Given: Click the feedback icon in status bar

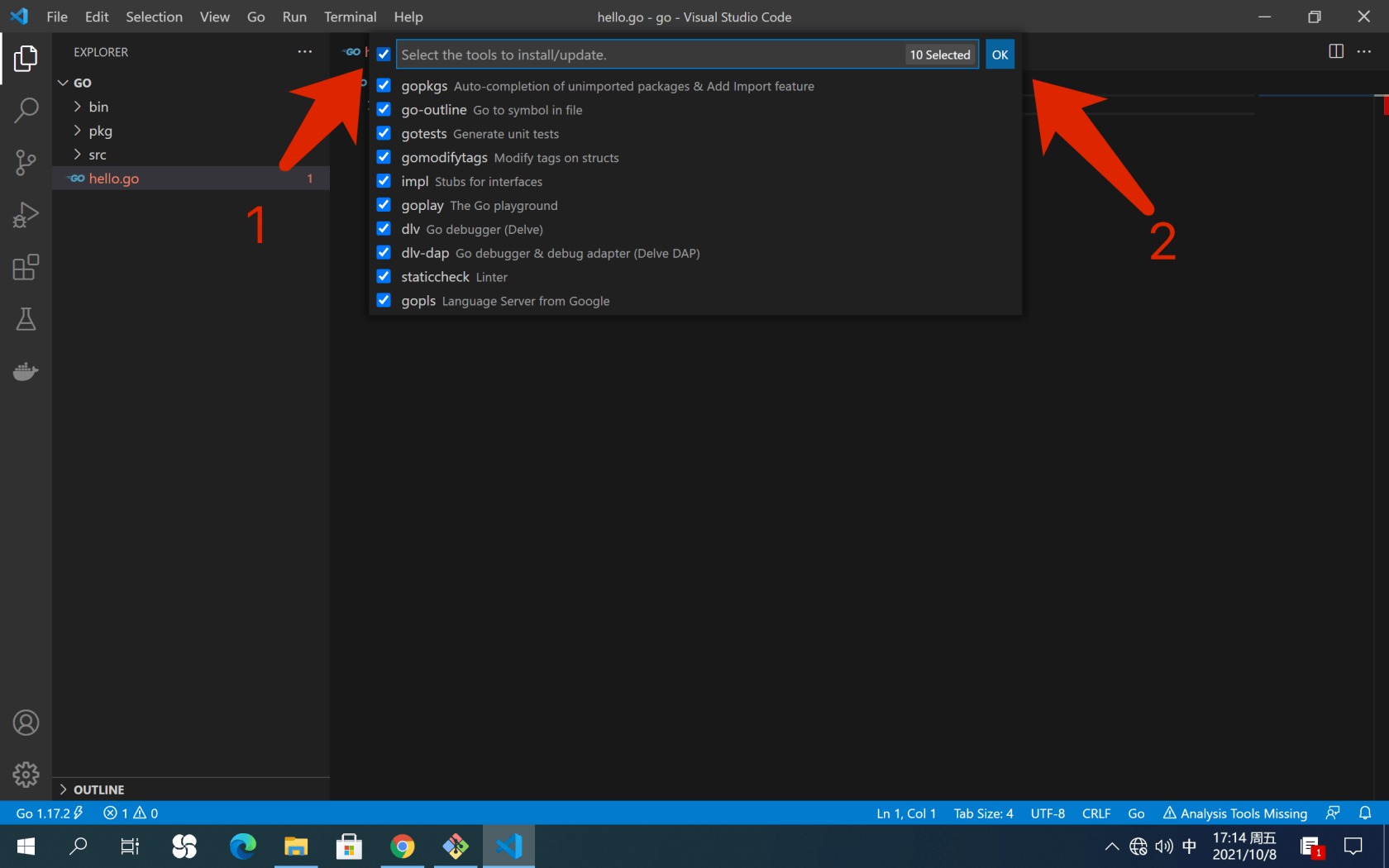Looking at the screenshot, I should 1333,813.
